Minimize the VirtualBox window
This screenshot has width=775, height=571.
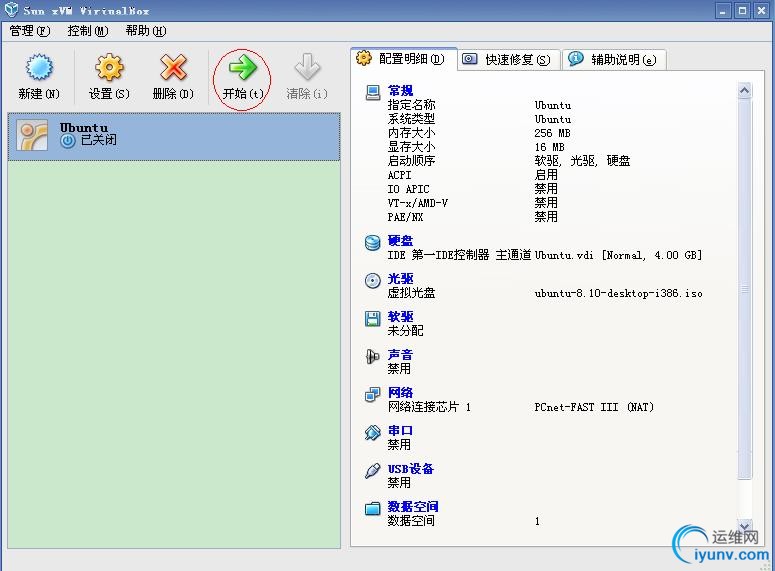tap(723, 10)
